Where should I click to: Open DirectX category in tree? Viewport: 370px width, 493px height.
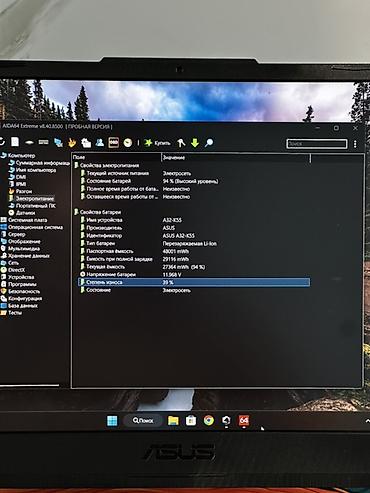pos(13,270)
